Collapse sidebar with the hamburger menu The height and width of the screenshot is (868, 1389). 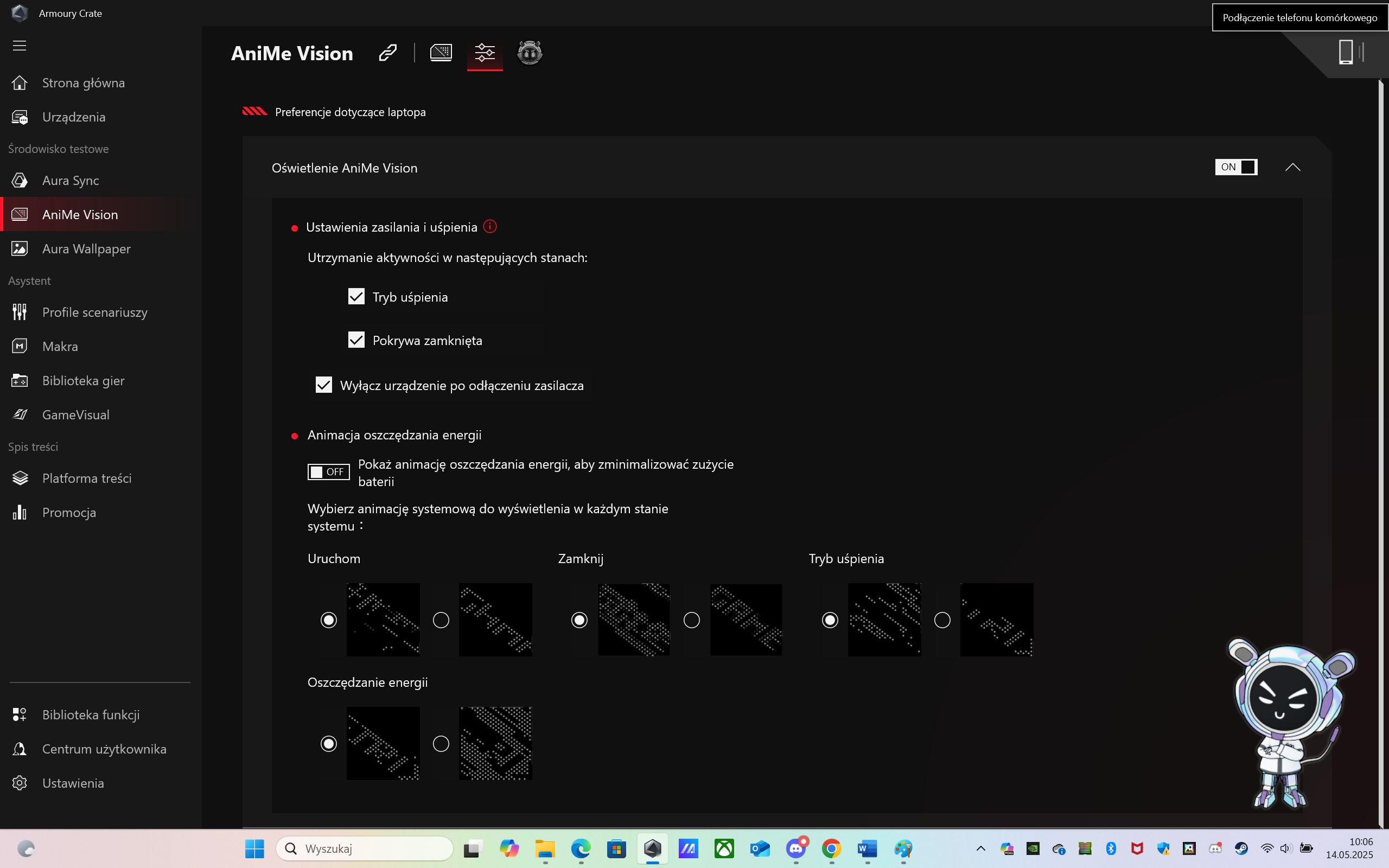click(x=20, y=46)
